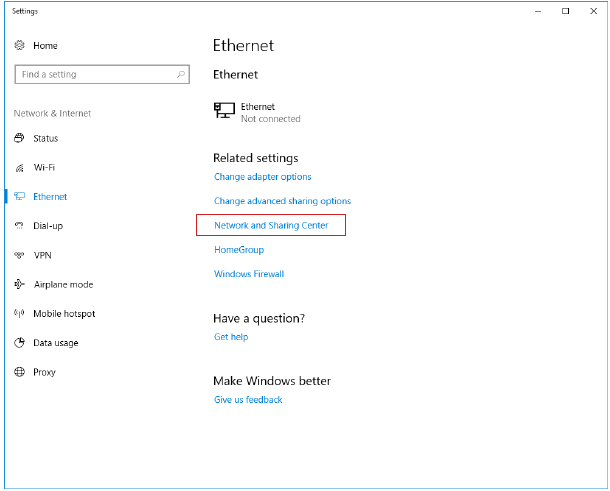Open Change adapter options link
Image resolution: width=610 pixels, height=491 pixels.
point(263,177)
